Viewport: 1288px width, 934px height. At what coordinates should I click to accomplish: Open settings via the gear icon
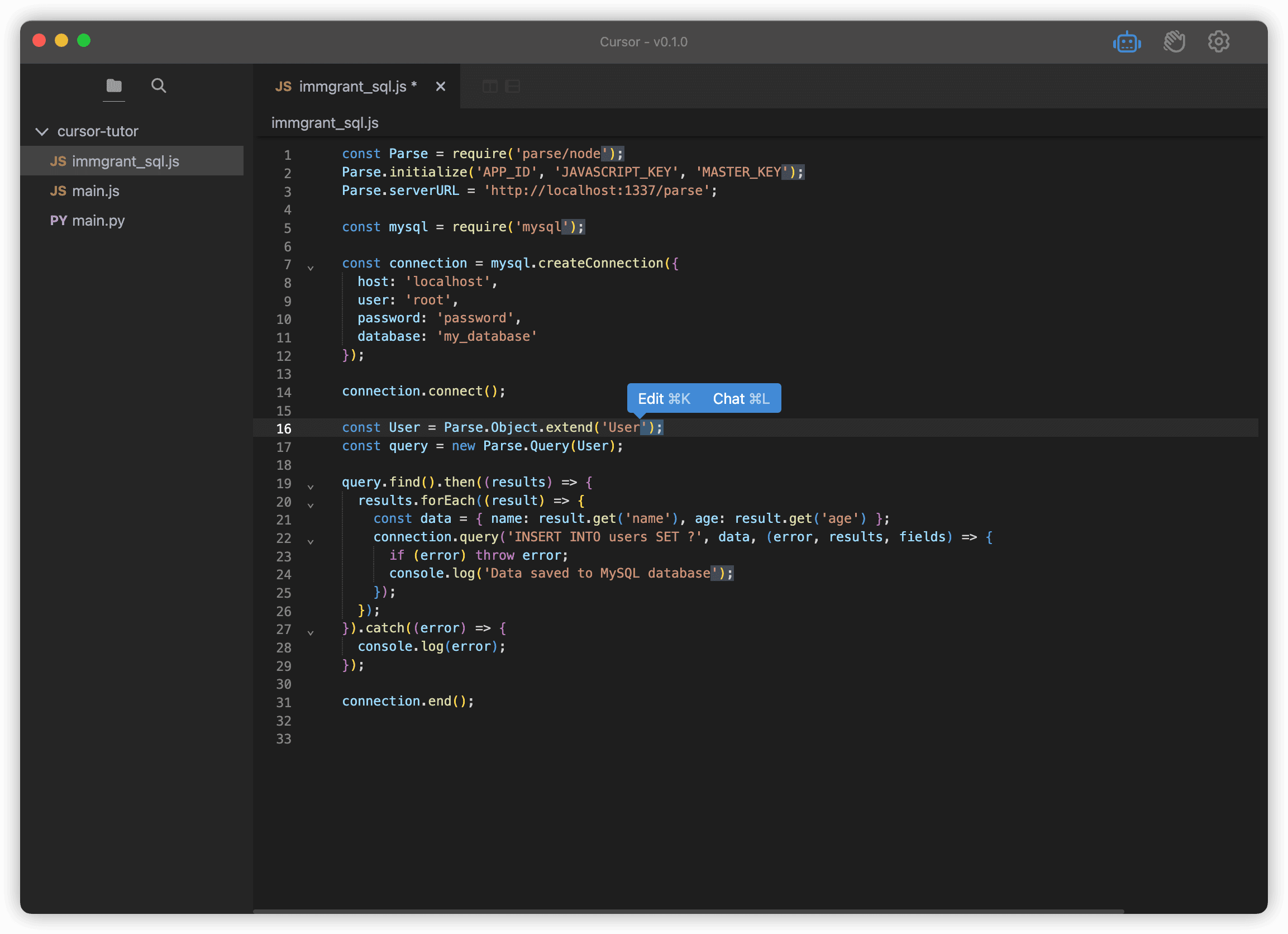point(1218,42)
